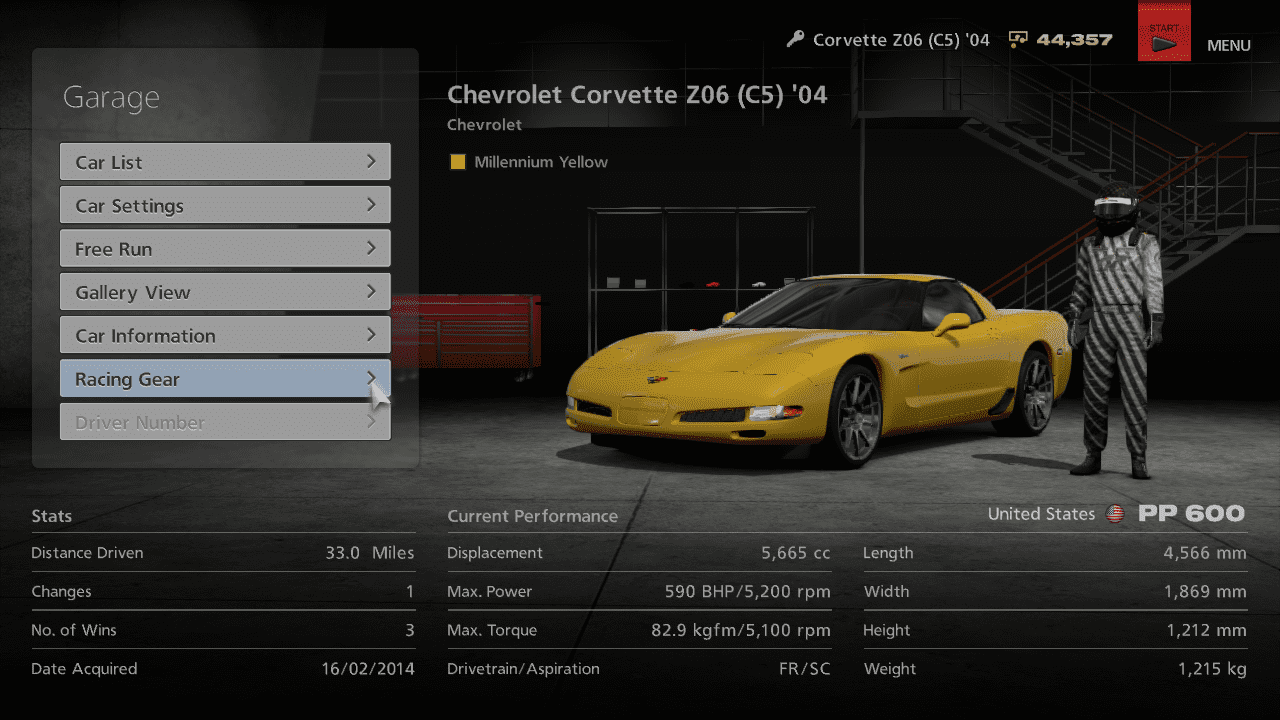Click the 'No. of Wins' row label
Viewport: 1280px width, 720px height.
click(x=74, y=630)
